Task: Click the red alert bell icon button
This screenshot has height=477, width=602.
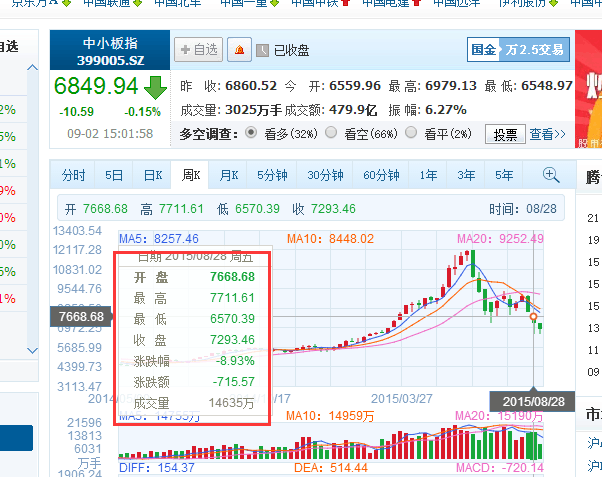Action: tap(240, 50)
